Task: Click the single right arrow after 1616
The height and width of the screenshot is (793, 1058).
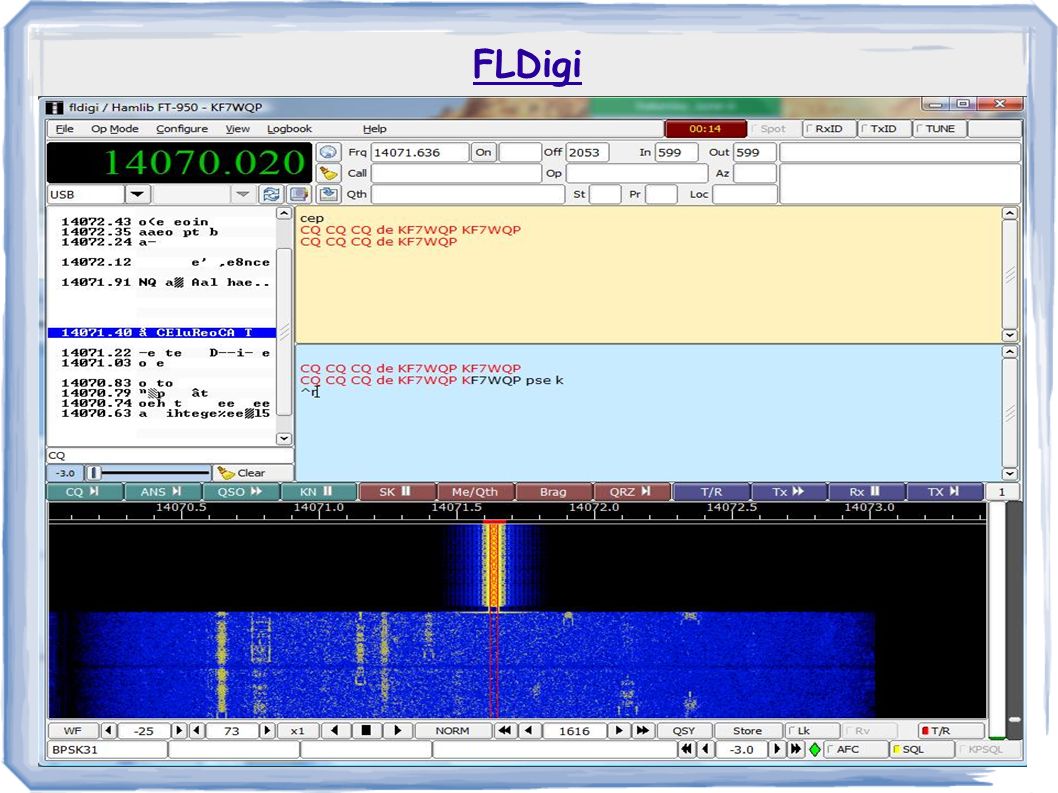Action: pos(619,730)
